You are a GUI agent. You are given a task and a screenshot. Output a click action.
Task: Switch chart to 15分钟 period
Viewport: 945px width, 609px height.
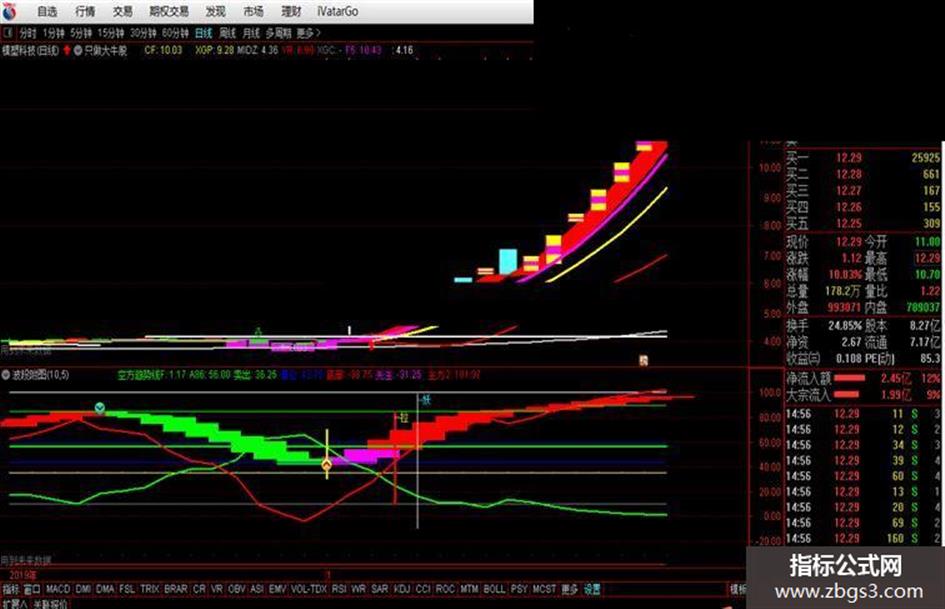tap(111, 33)
